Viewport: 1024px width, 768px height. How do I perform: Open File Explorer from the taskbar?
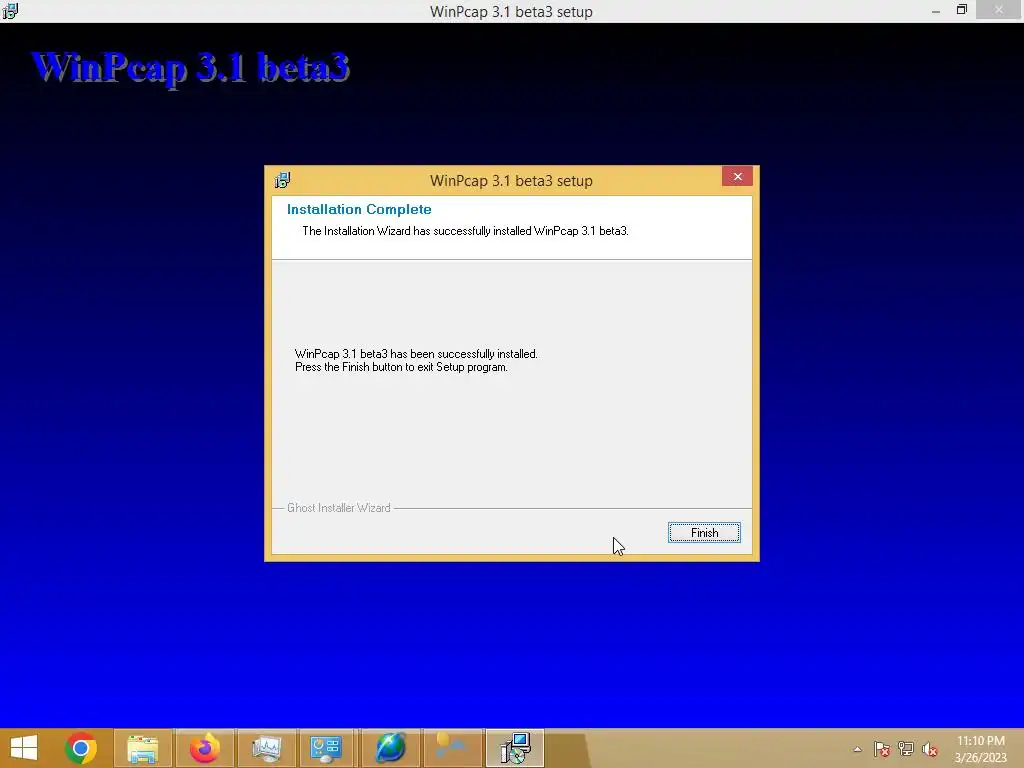pos(142,748)
